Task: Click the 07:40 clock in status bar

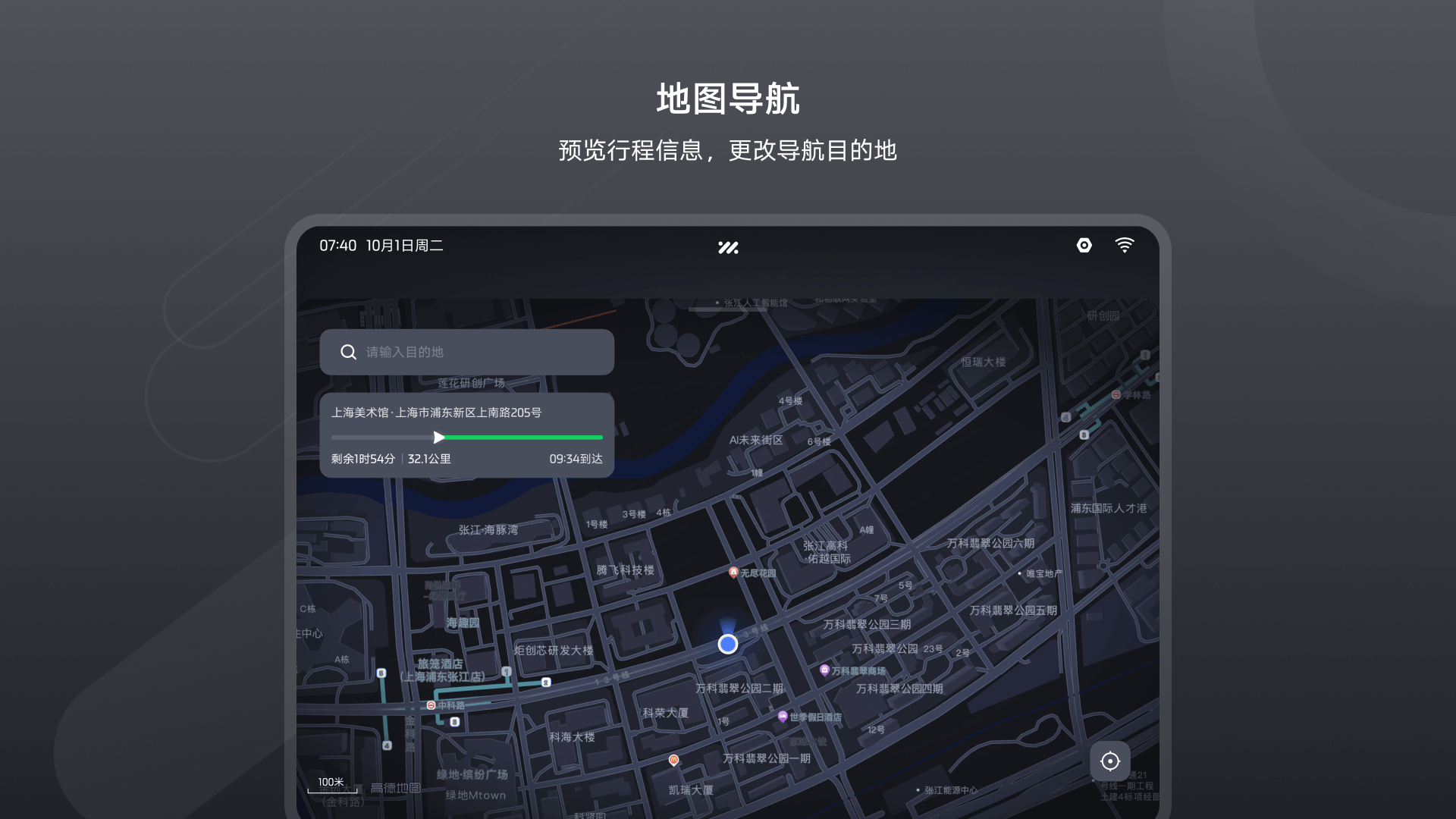Action: pyautogui.click(x=337, y=246)
